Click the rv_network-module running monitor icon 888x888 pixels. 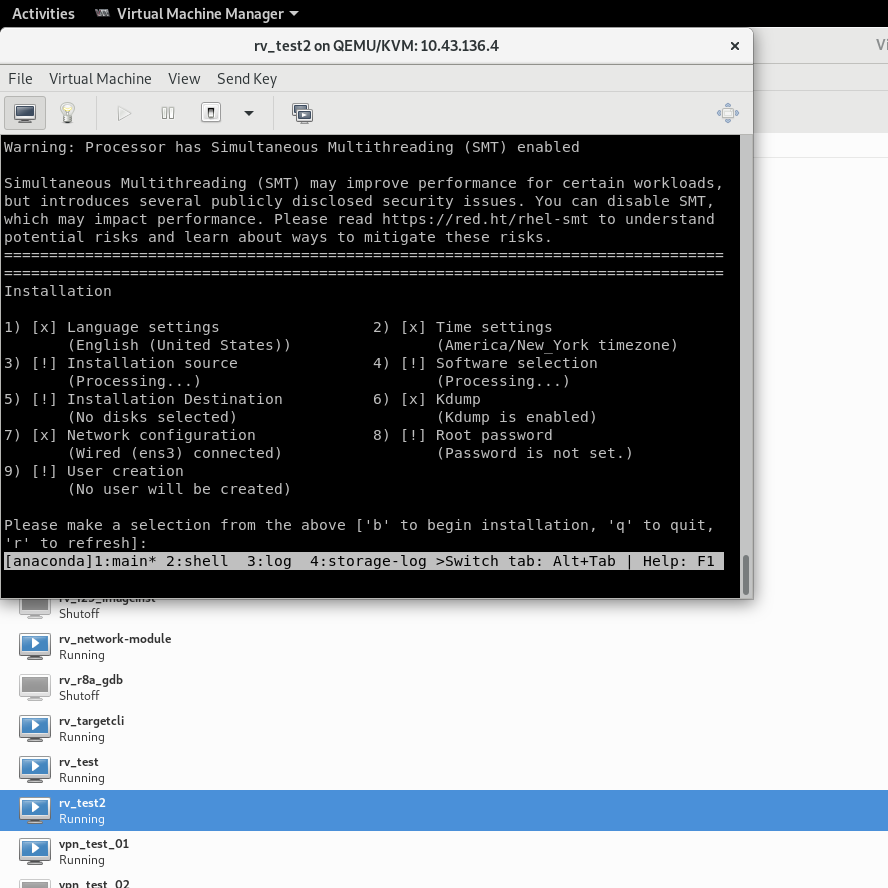35,646
